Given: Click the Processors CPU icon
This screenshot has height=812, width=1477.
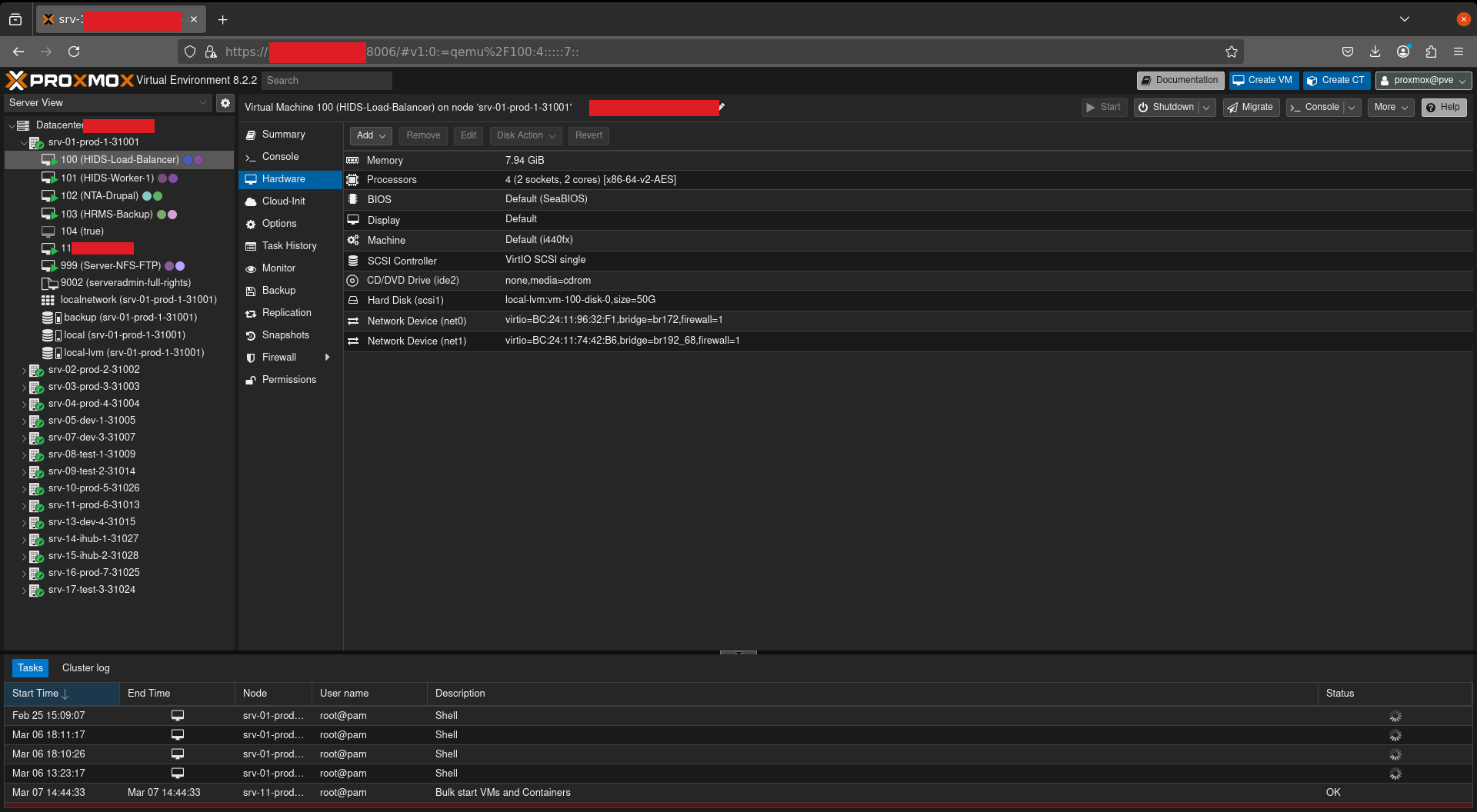Looking at the screenshot, I should [352, 179].
